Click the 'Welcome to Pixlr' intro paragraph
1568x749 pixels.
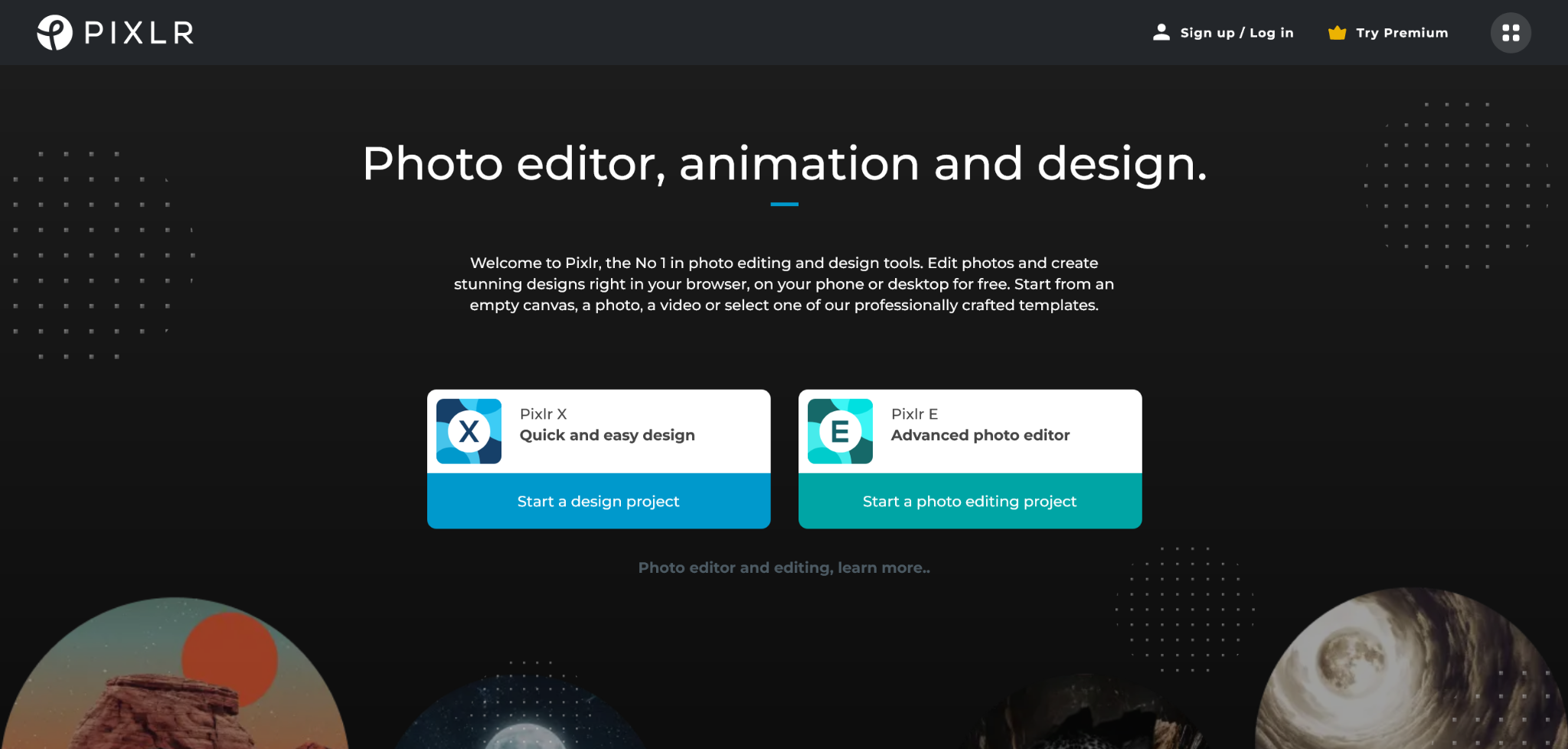[x=784, y=284]
